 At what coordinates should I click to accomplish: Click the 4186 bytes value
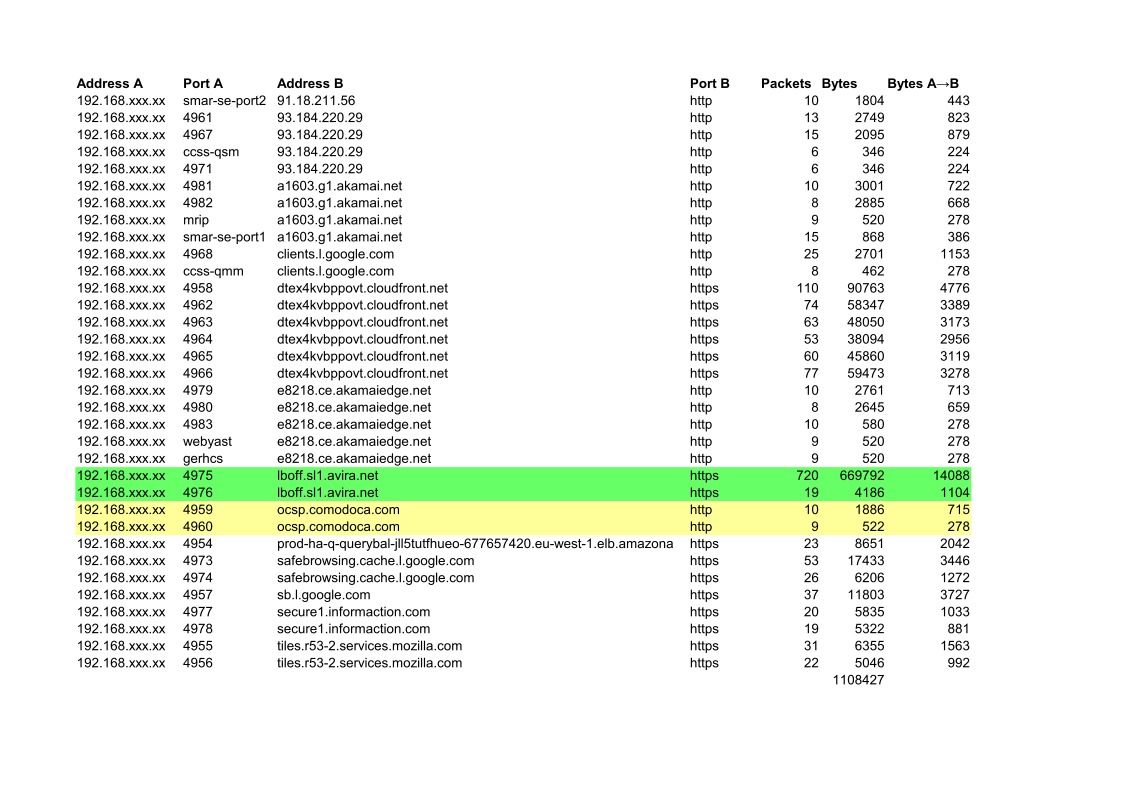[869, 493]
